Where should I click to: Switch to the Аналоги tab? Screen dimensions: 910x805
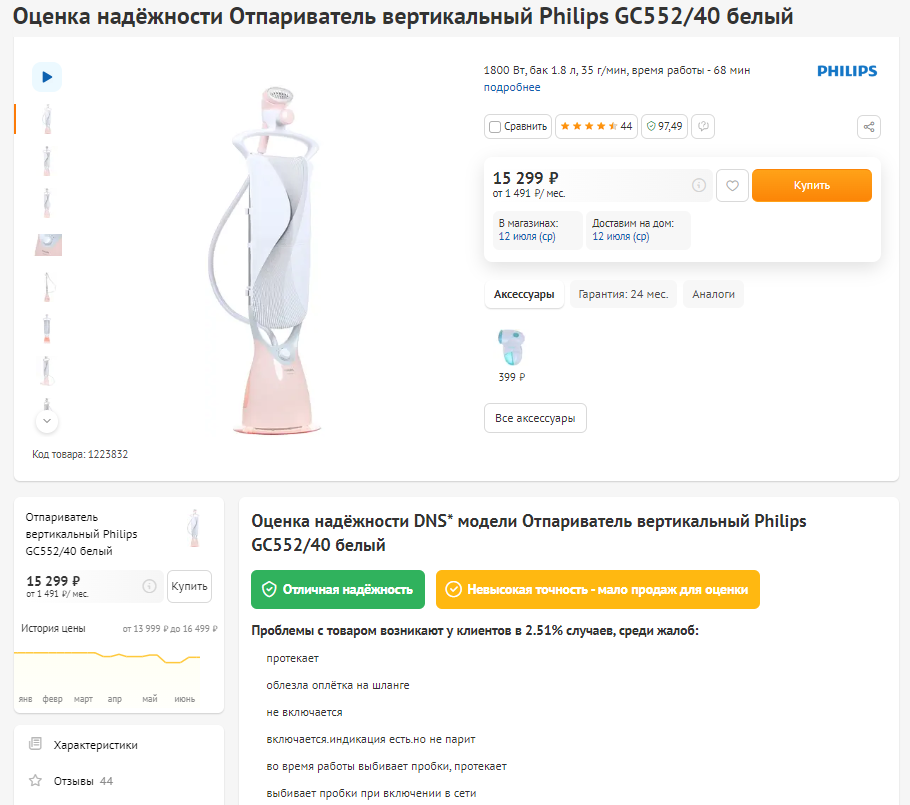pyautogui.click(x=713, y=294)
